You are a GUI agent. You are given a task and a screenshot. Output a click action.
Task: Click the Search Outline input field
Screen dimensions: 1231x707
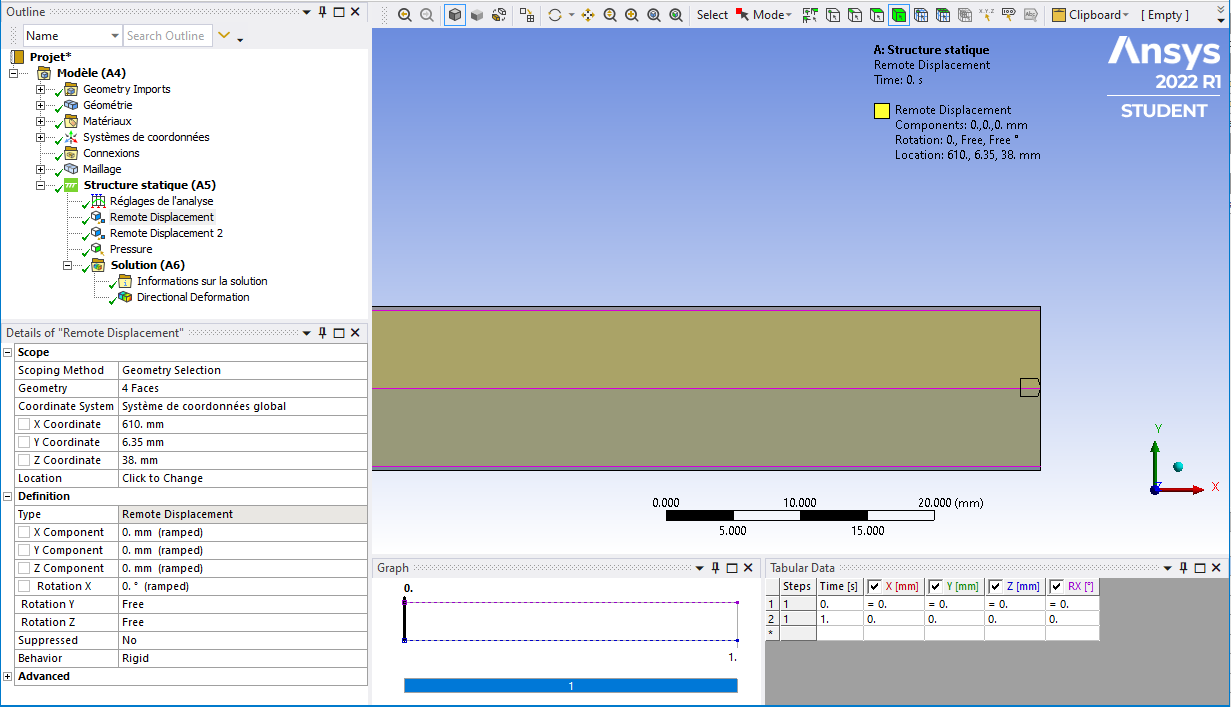click(167, 36)
